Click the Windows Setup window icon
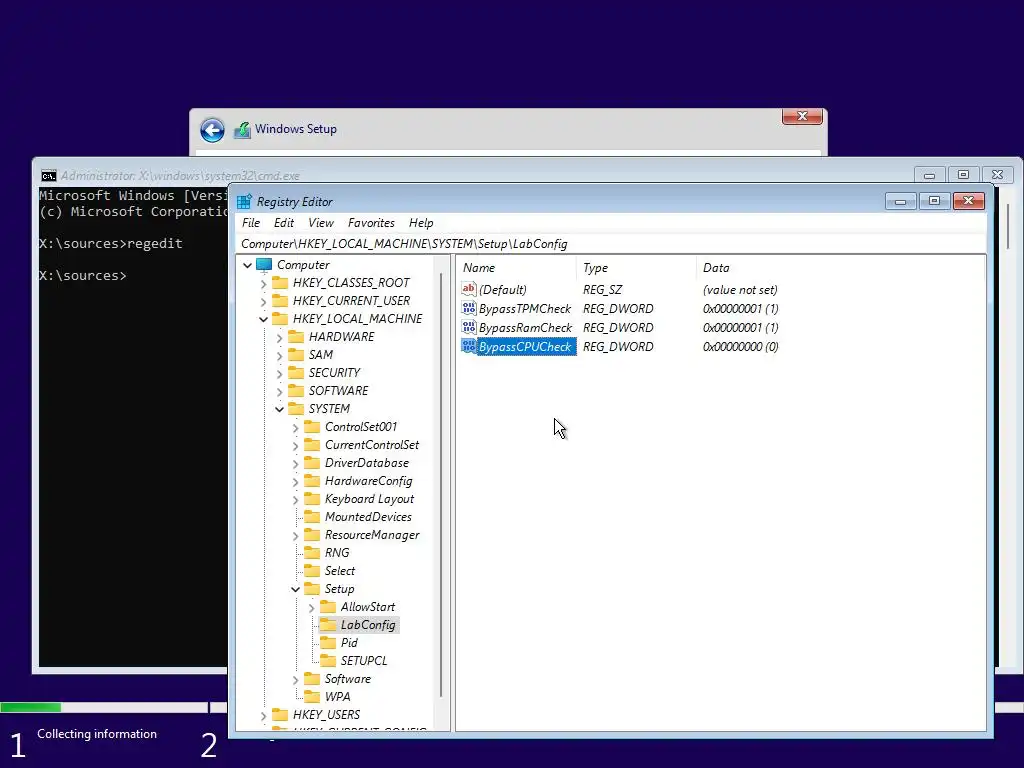The width and height of the screenshot is (1024, 768). 242,130
